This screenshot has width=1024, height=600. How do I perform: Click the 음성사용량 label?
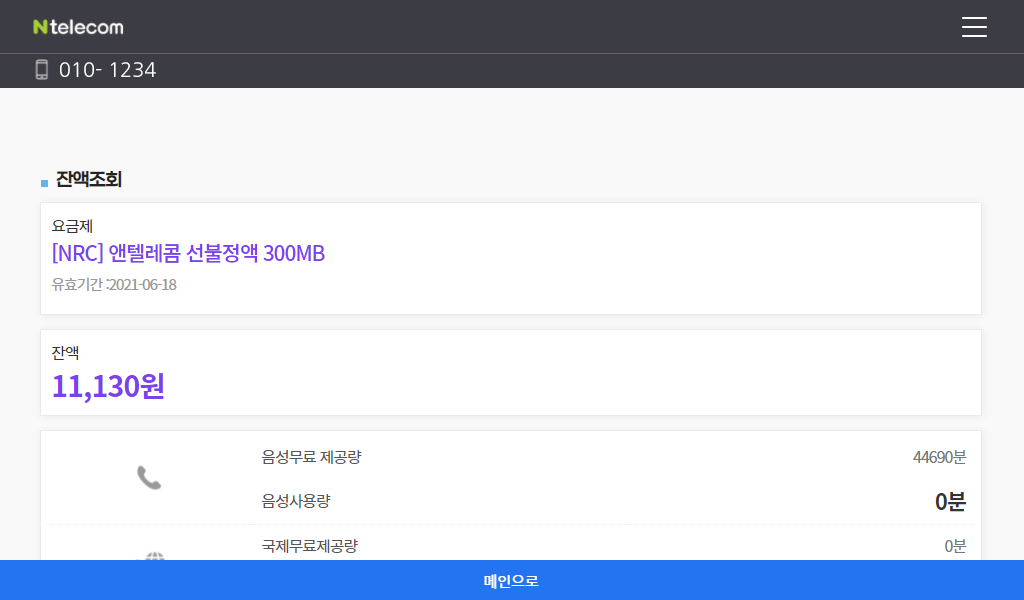tap(296, 501)
